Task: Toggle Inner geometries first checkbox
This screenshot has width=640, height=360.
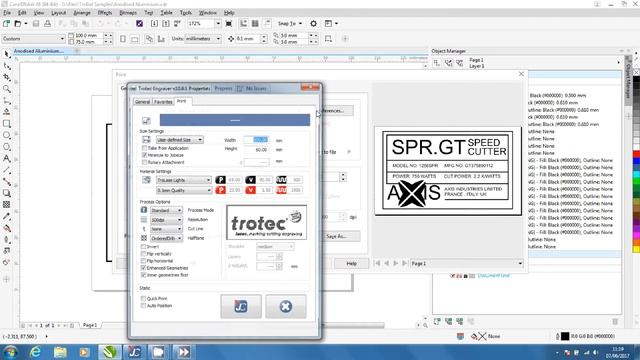Action: [143, 275]
